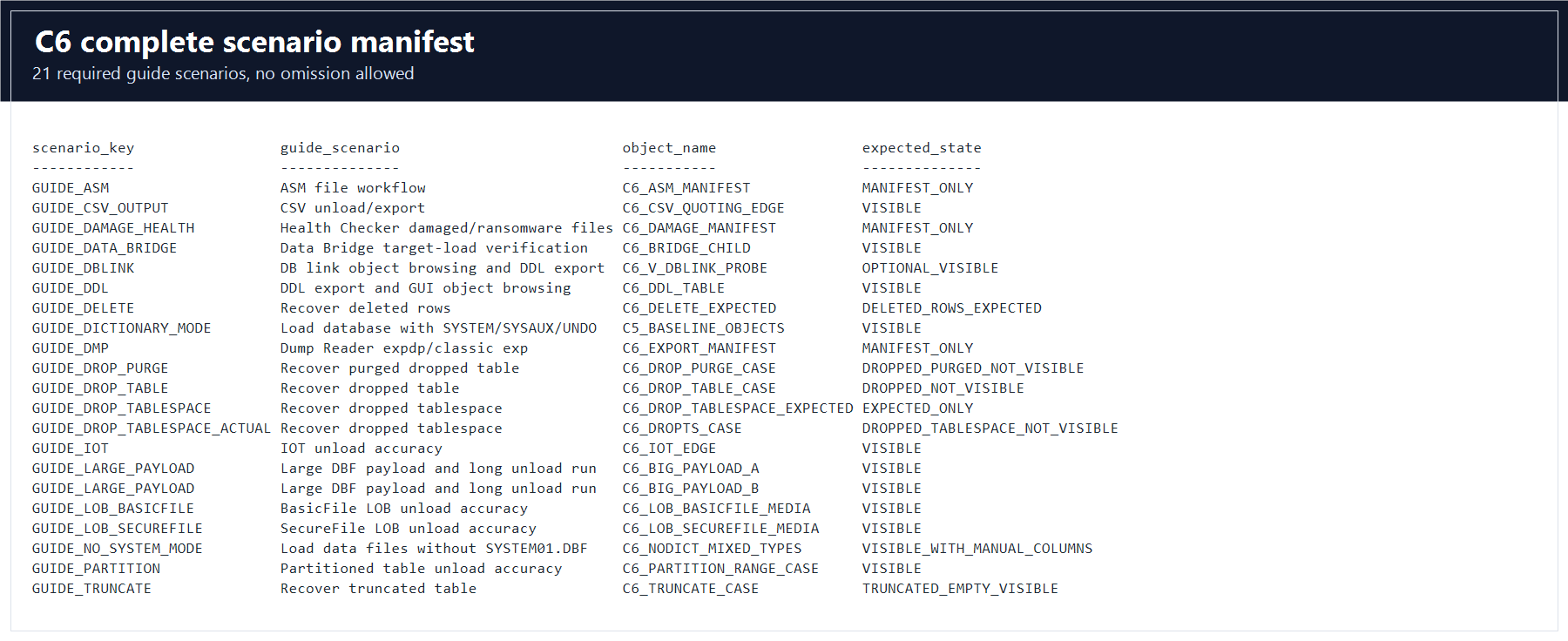
Task: Select the guide_scenario column header
Action: tap(340, 148)
